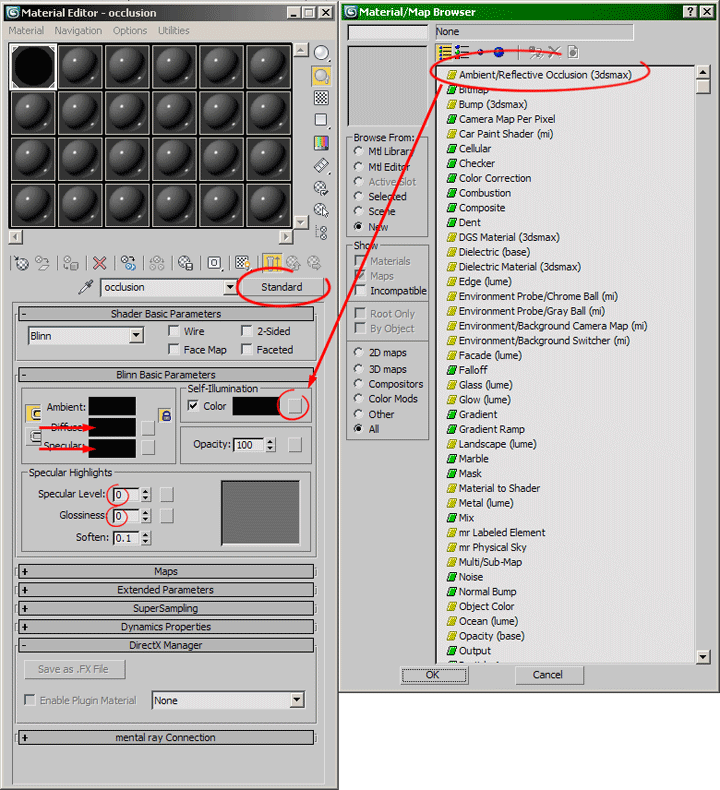This screenshot has height=790, width=720.
Task: Click Clear Material Library page icon
Action: pos(573,52)
